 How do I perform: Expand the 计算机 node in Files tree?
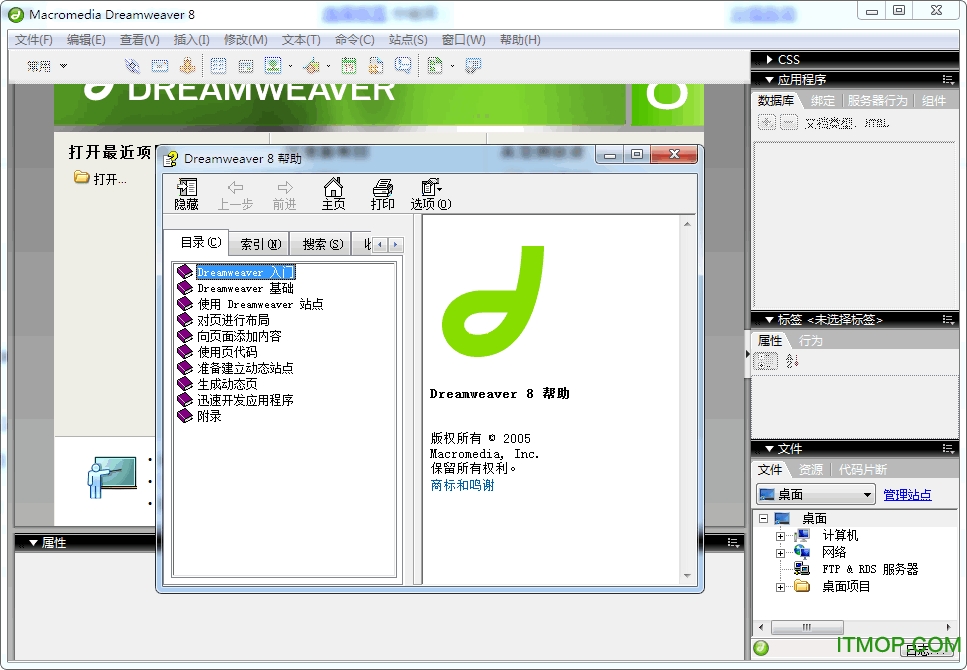click(x=781, y=535)
